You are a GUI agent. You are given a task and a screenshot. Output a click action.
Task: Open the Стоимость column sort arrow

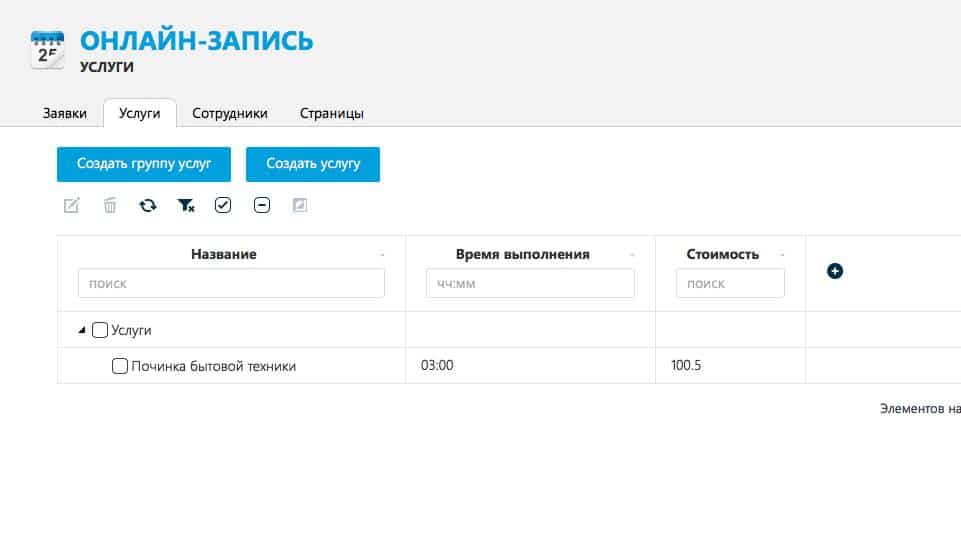coord(782,255)
